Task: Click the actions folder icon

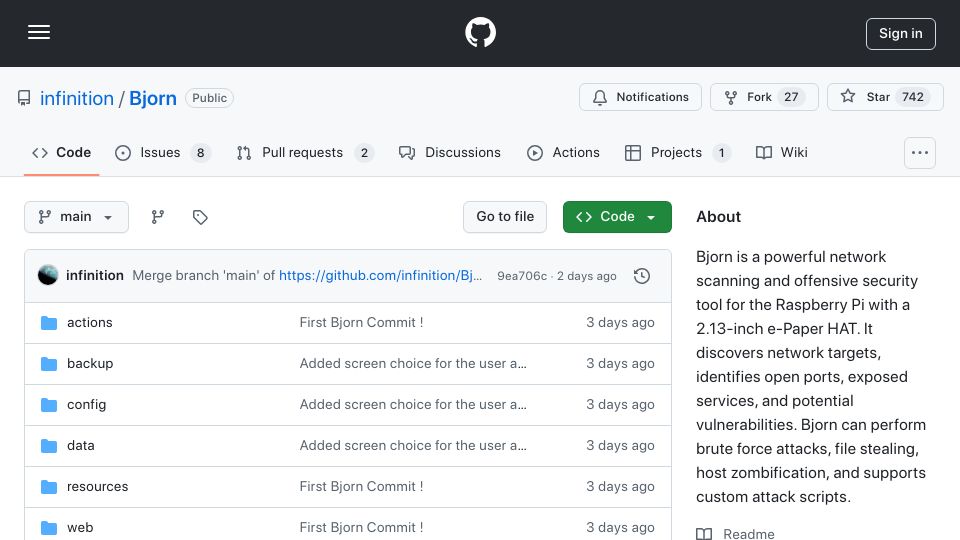Action: click(x=49, y=323)
